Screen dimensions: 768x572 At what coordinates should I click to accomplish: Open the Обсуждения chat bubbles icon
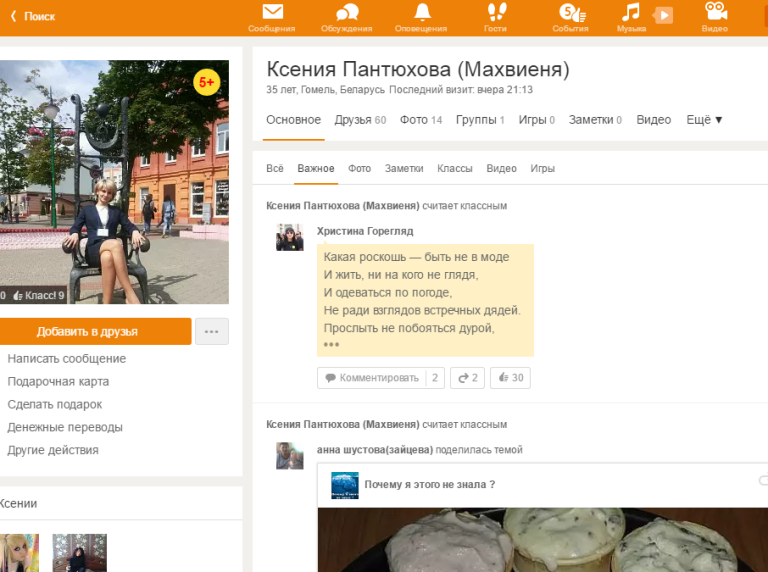click(x=347, y=12)
